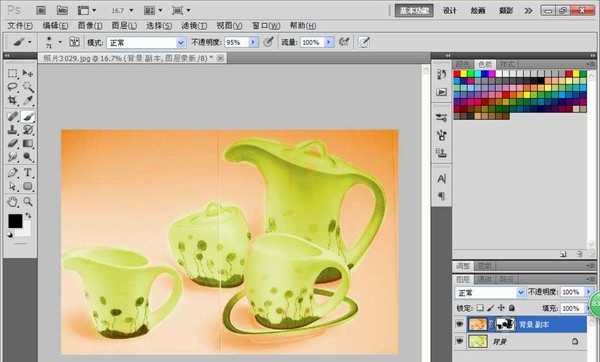Select the Healing Brush tool
The width and height of the screenshot is (600, 362).
pos(13,116)
